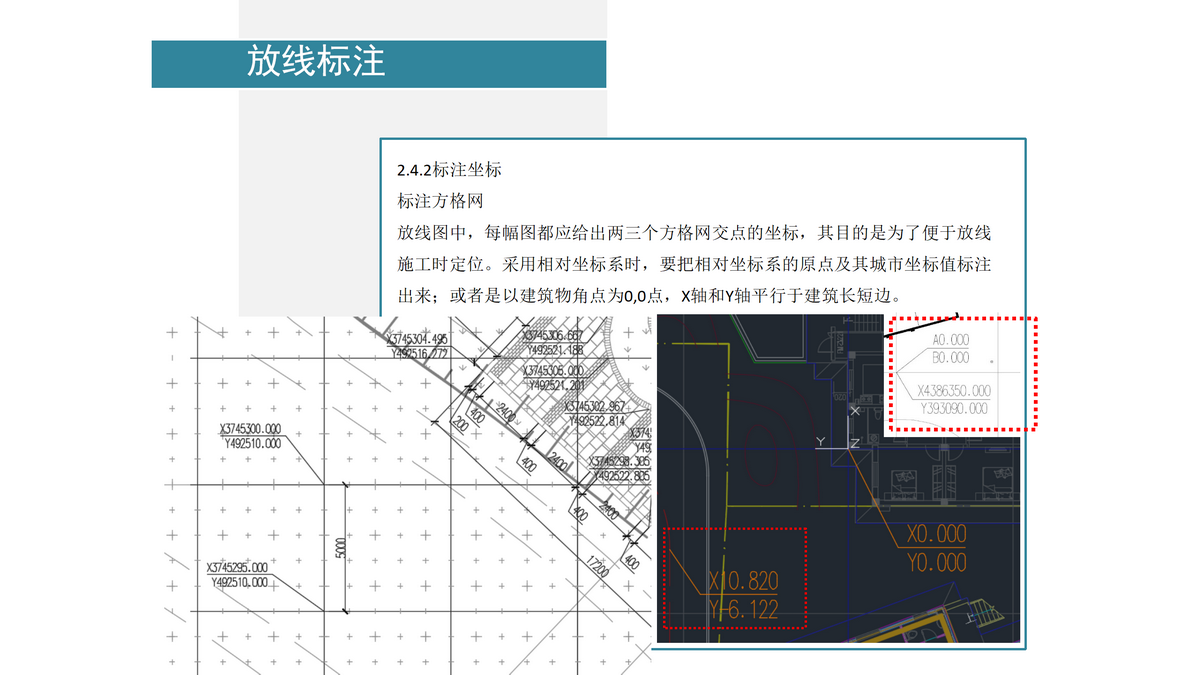1200x675 pixels.
Task: Click the X3745305.000 annotation on the hatched area
Action: point(552,369)
